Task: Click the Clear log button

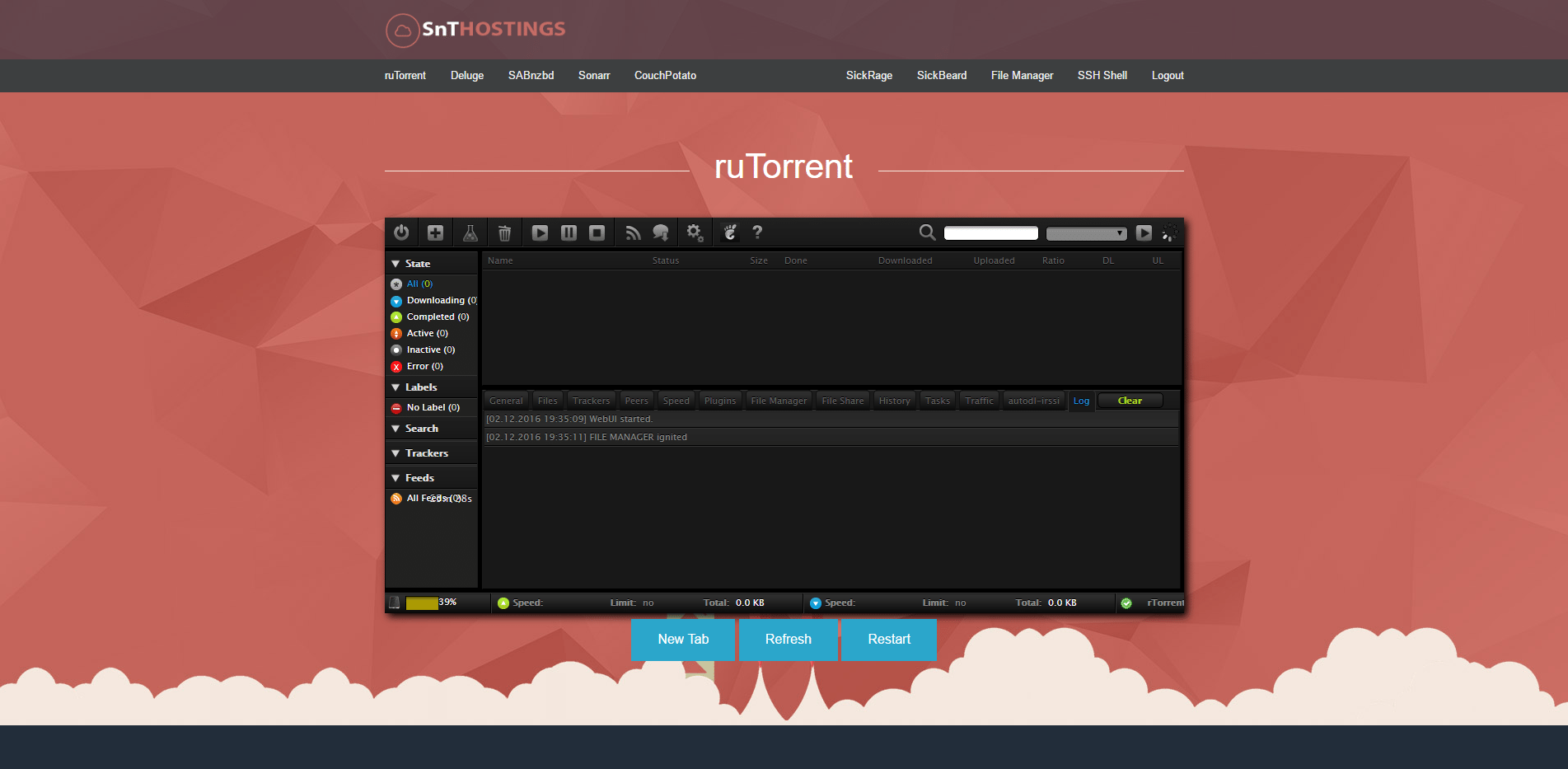Action: [x=1130, y=401]
